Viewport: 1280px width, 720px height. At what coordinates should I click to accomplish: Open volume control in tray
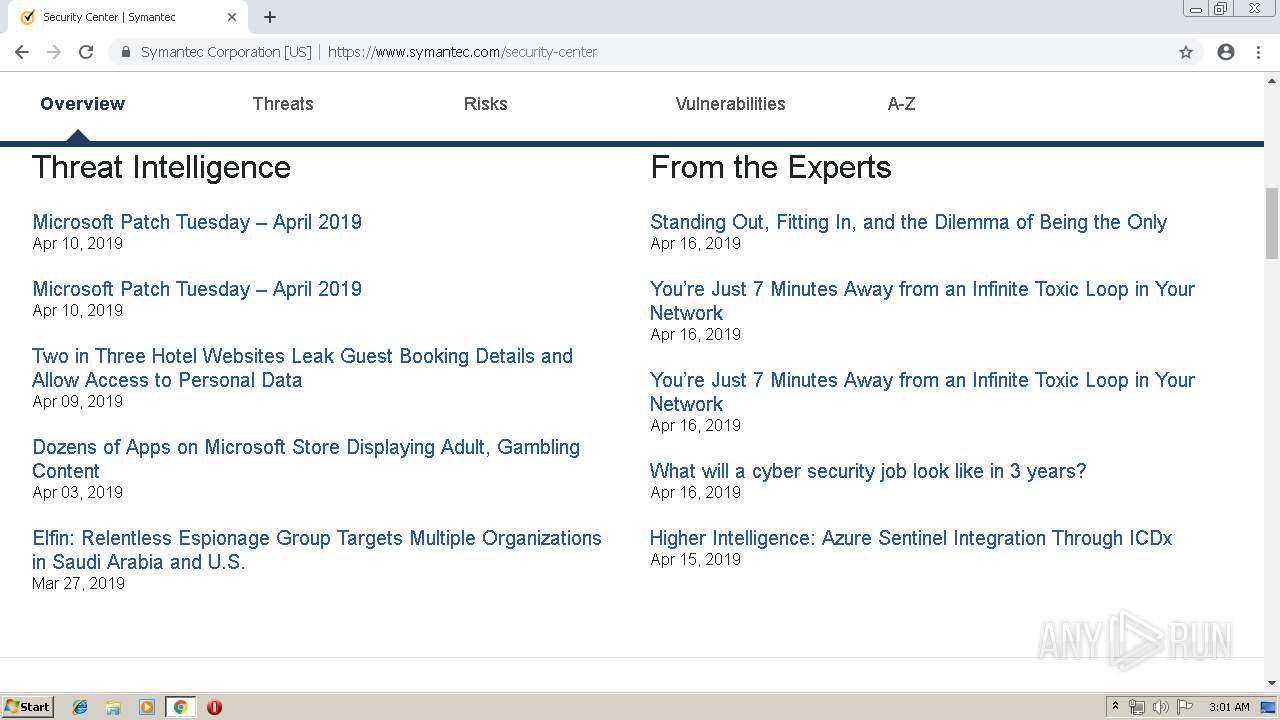(x=1161, y=707)
